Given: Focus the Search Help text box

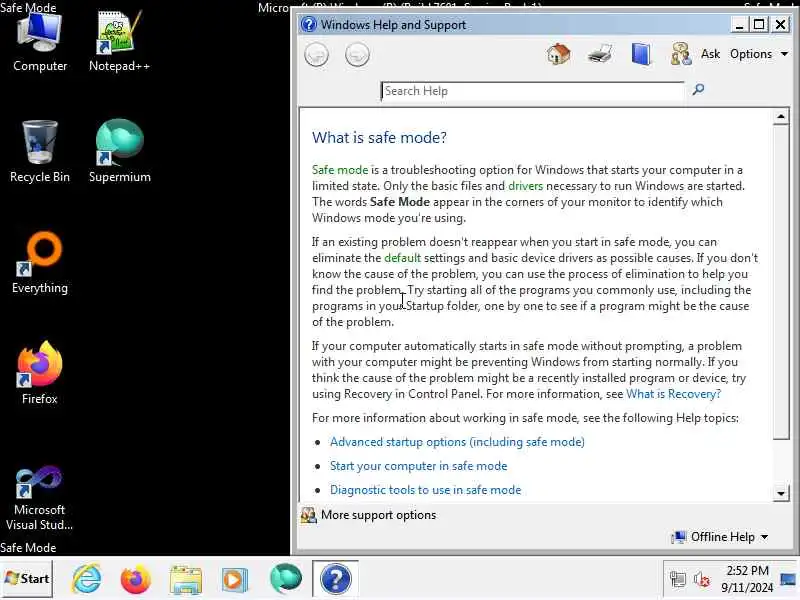Looking at the screenshot, I should [532, 91].
